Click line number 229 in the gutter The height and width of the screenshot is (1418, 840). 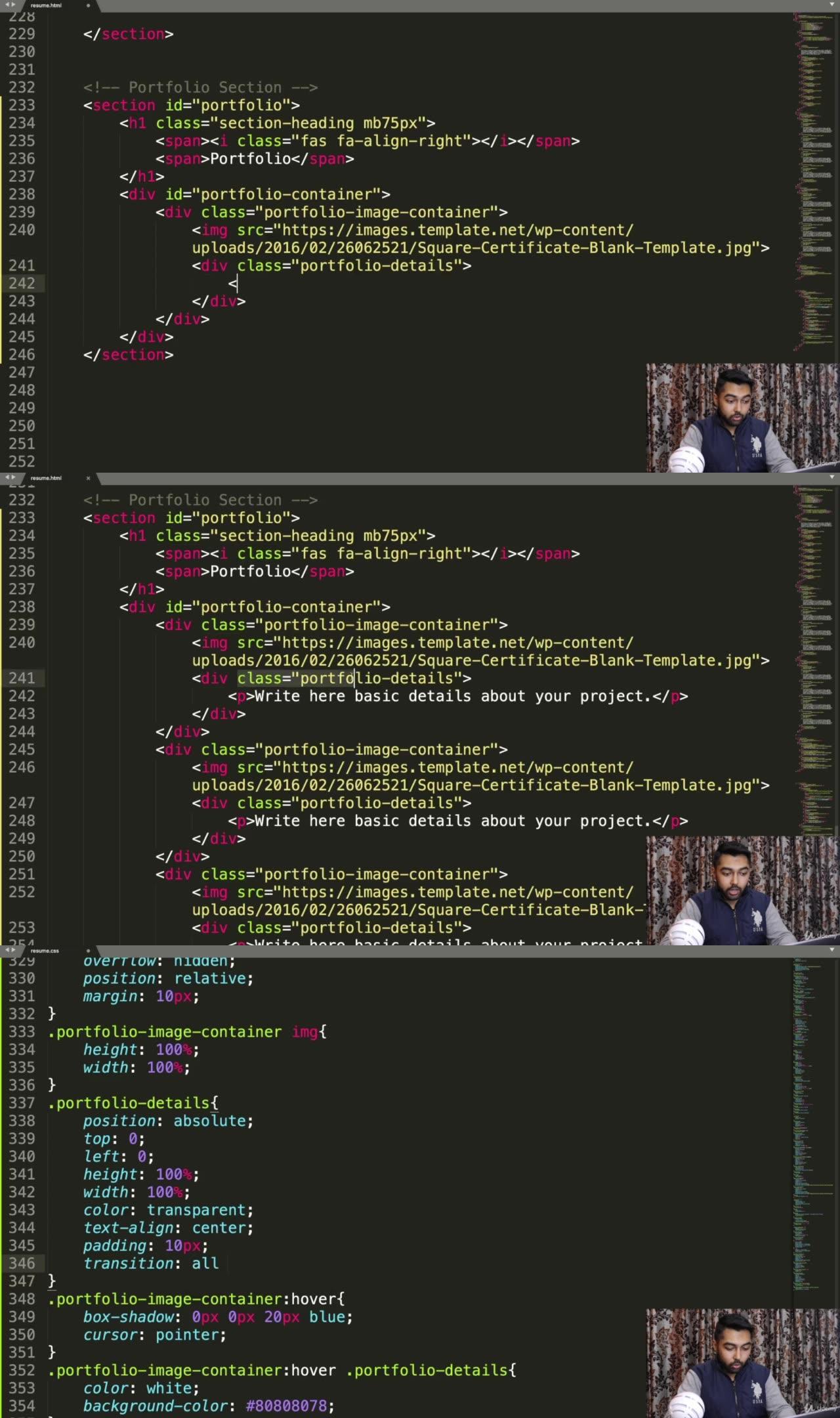[22, 34]
